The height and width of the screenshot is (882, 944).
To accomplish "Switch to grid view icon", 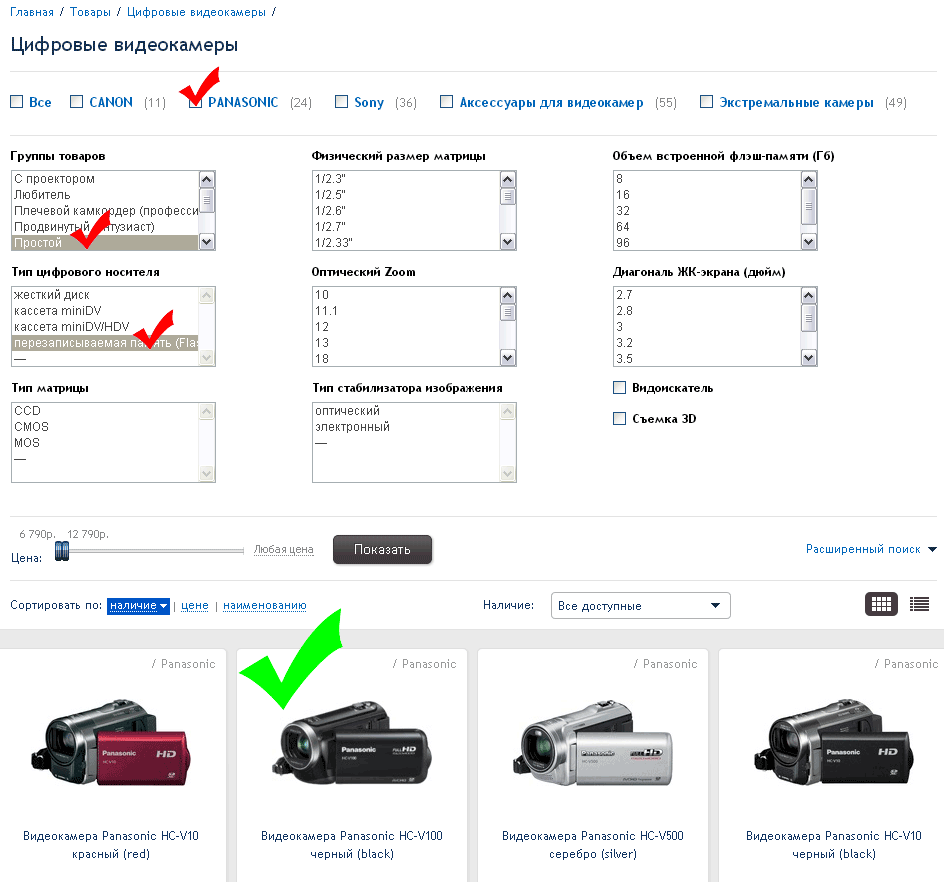I will [881, 604].
